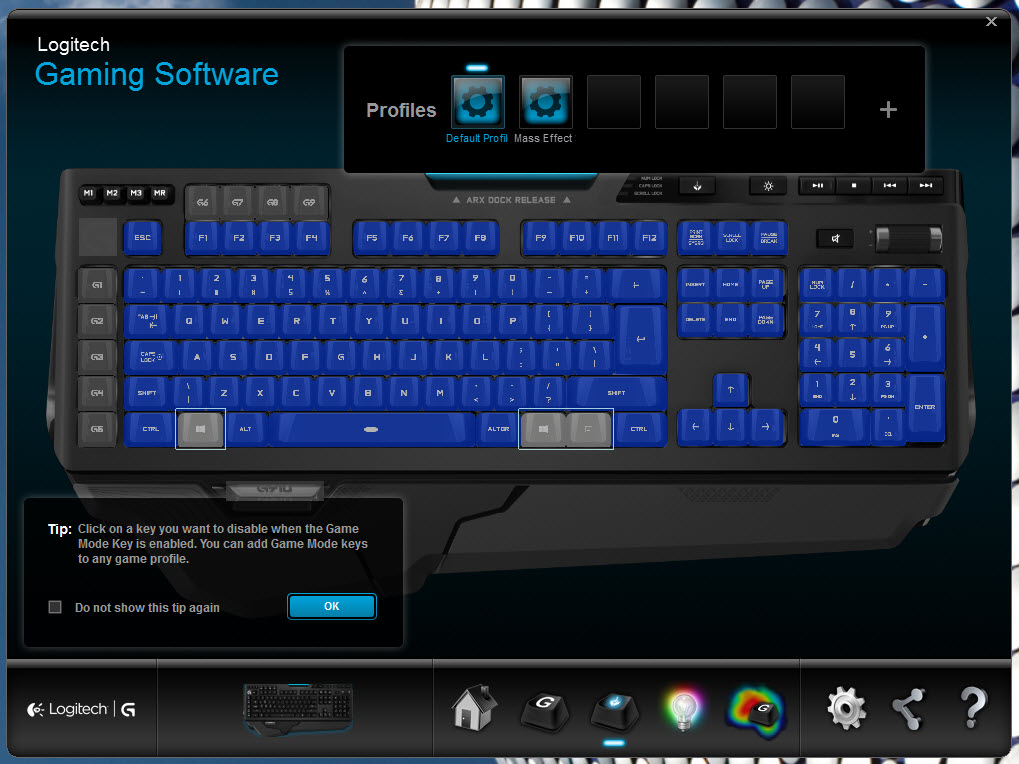Toggle the right SHIFT key
The width and height of the screenshot is (1019, 764).
click(616, 392)
